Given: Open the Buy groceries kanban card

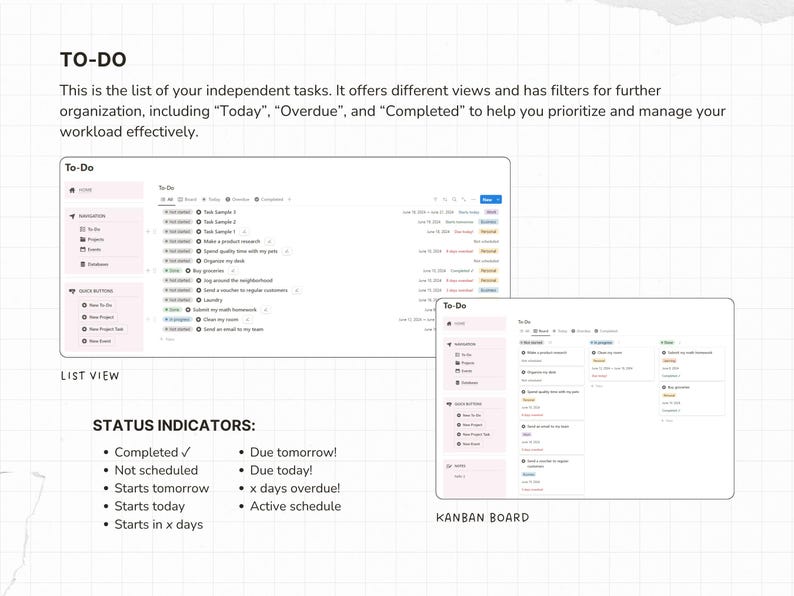Looking at the screenshot, I should click(x=692, y=399).
